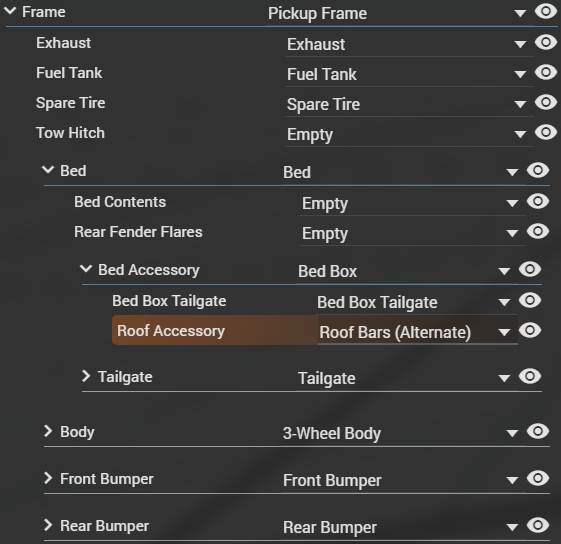Select the Roof Accessory highlighted row label
The height and width of the screenshot is (544, 561).
coord(171,331)
